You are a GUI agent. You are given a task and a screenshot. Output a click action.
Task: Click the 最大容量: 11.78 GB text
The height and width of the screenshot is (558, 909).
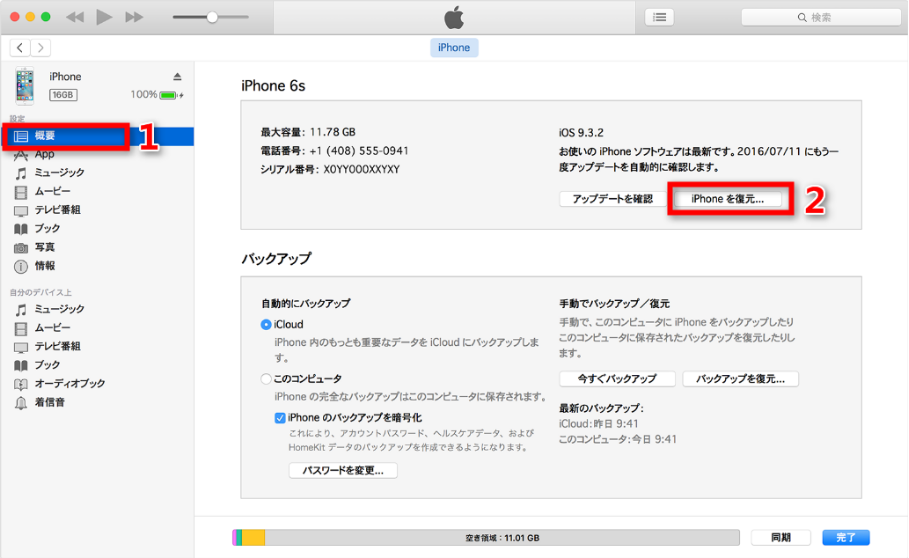click(x=308, y=132)
